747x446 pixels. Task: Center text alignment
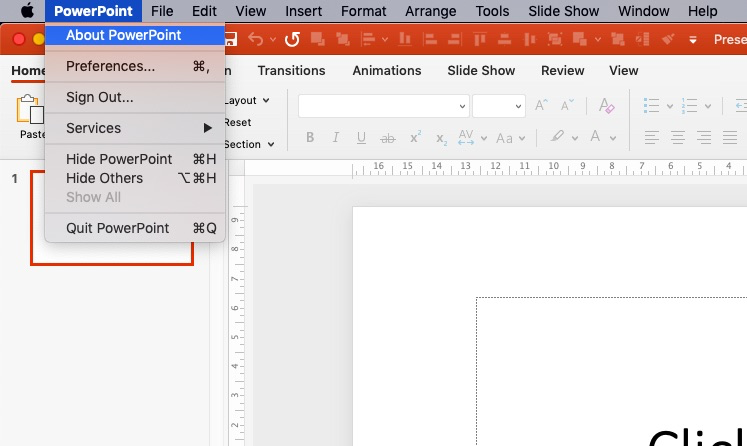tap(677, 137)
